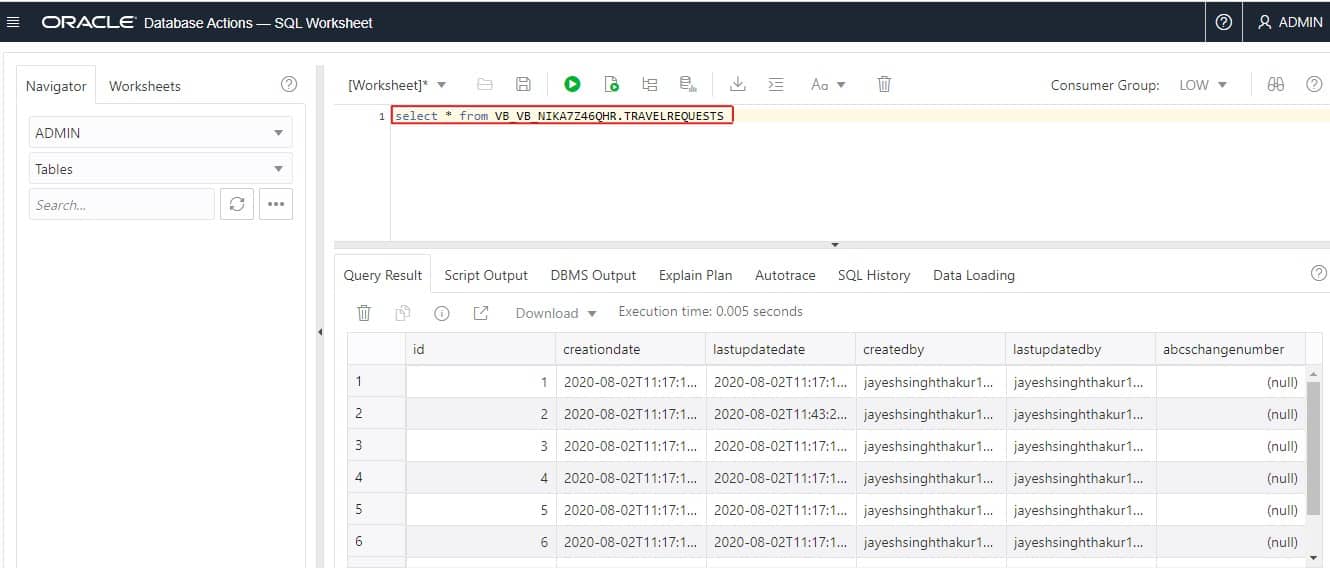The image size is (1330, 568).
Task: Refresh the Navigator object list
Action: tap(237, 204)
